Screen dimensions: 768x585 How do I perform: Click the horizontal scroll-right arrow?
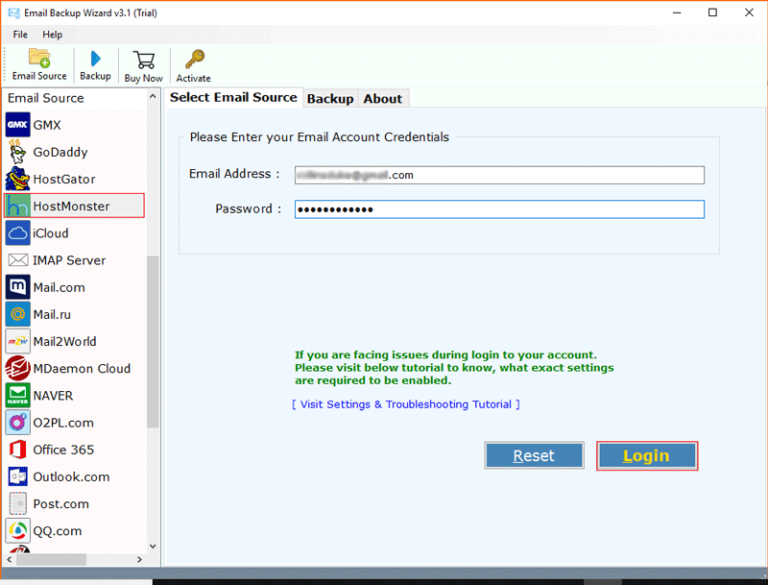point(140,559)
